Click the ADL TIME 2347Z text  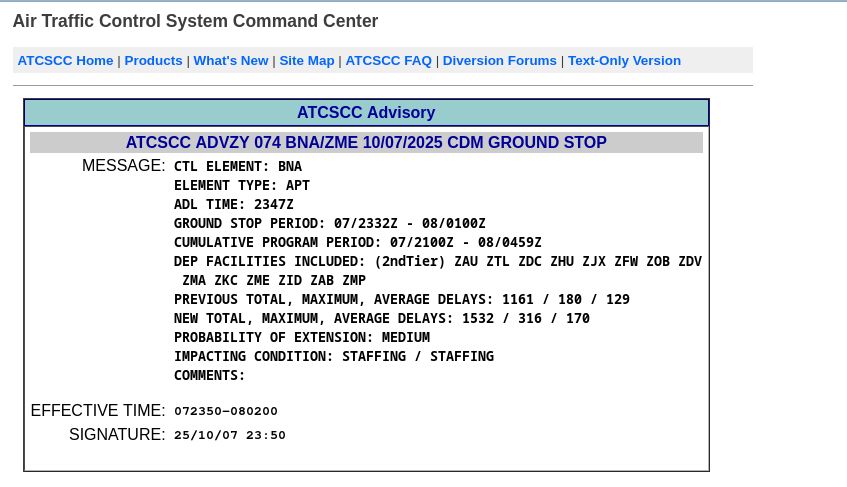coord(233,204)
